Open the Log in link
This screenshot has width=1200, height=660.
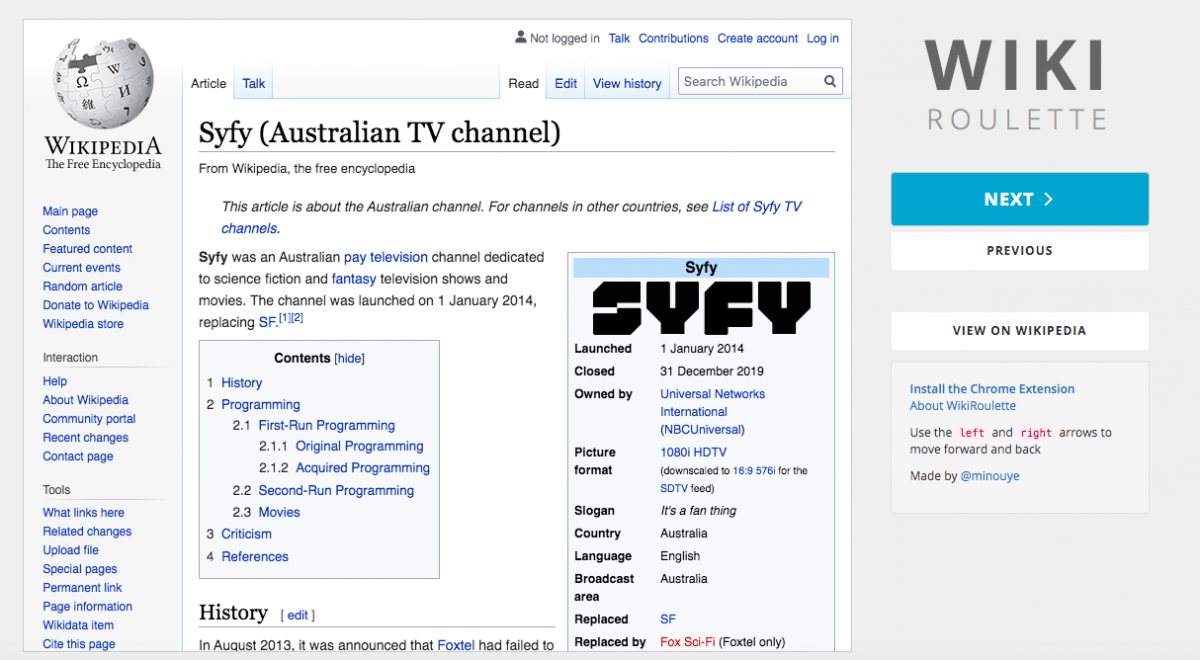pos(822,39)
